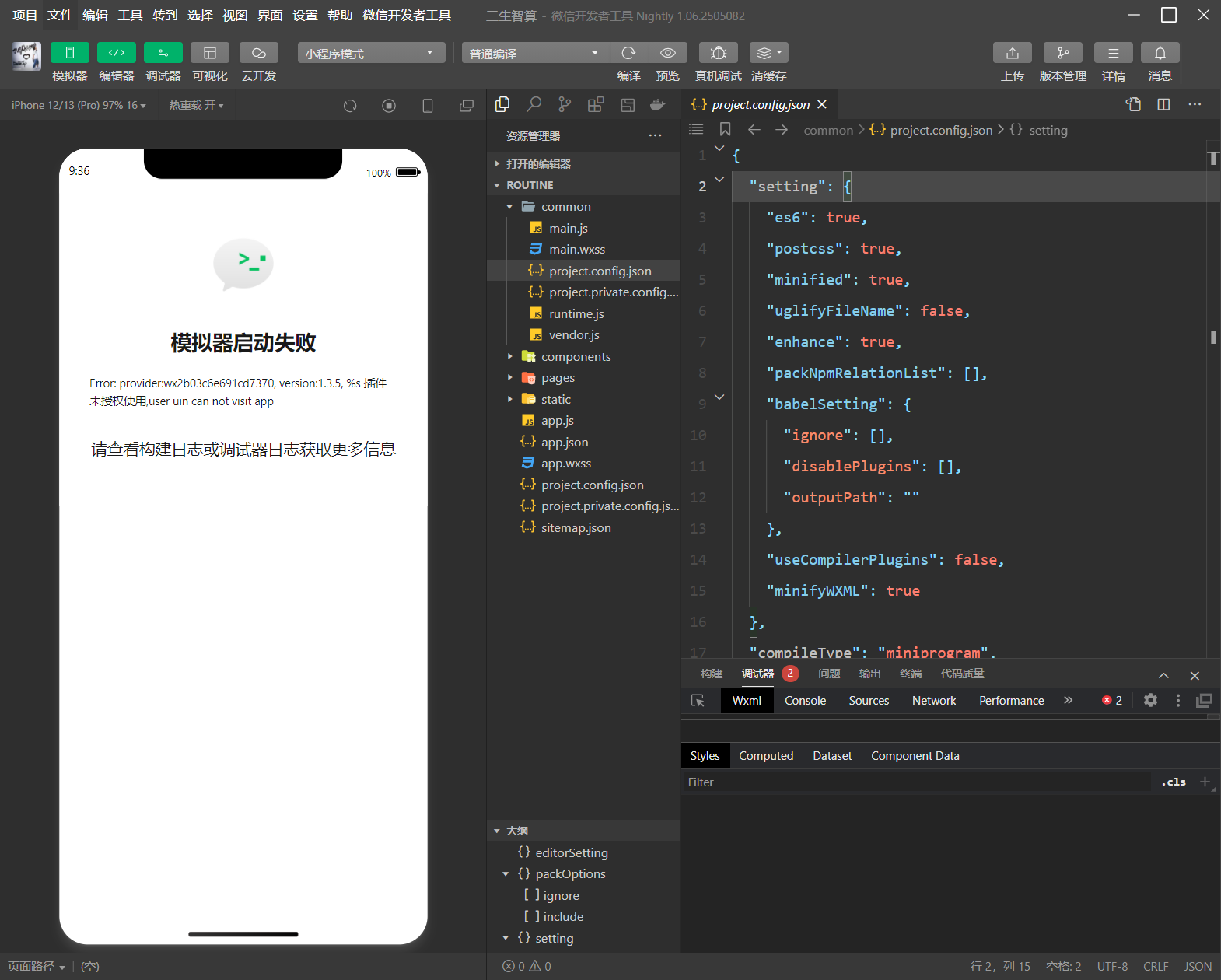Open the mini program mode dropdown
This screenshot has height=980, width=1221.
click(x=371, y=53)
